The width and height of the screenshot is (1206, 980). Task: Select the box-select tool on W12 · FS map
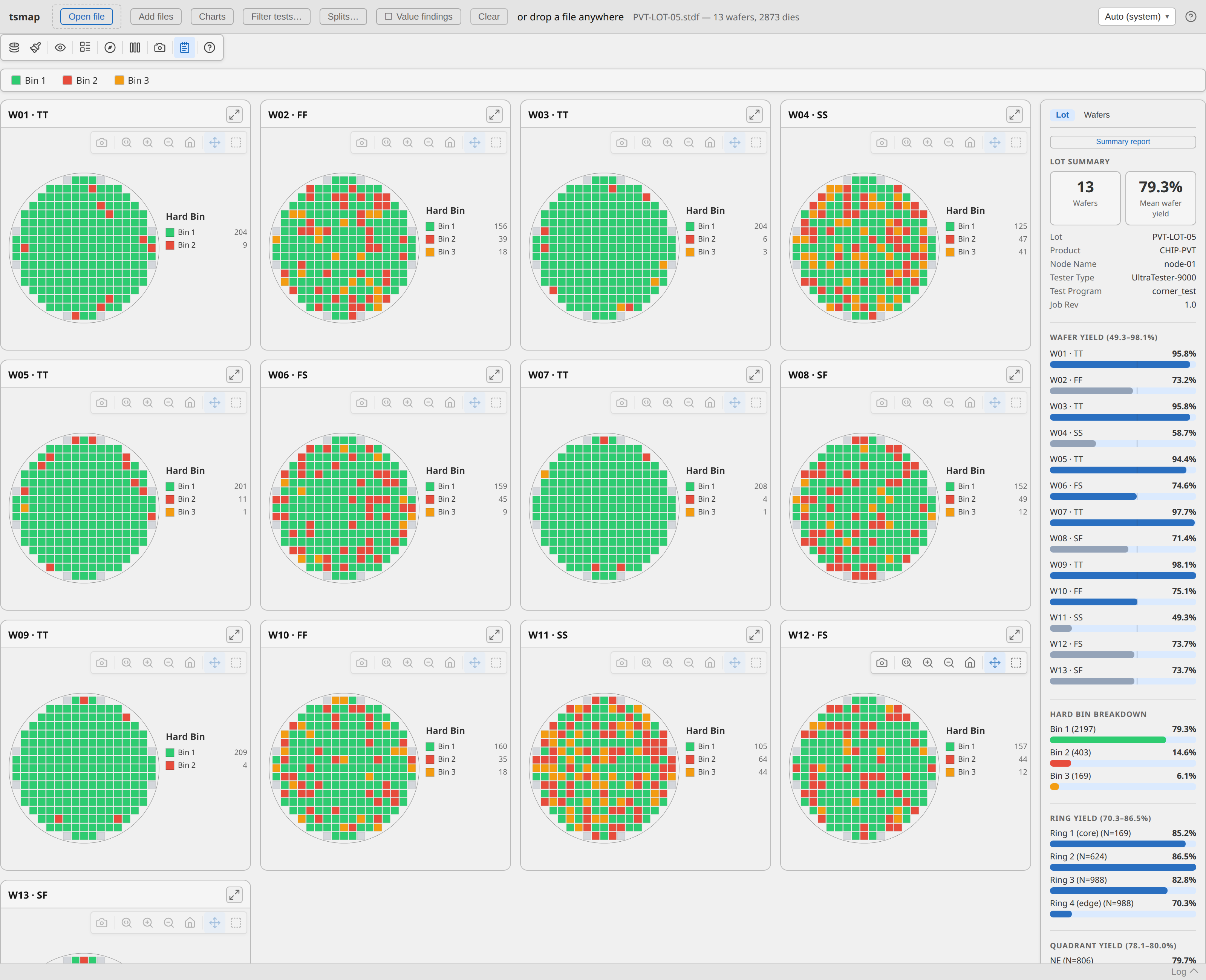click(x=1016, y=663)
